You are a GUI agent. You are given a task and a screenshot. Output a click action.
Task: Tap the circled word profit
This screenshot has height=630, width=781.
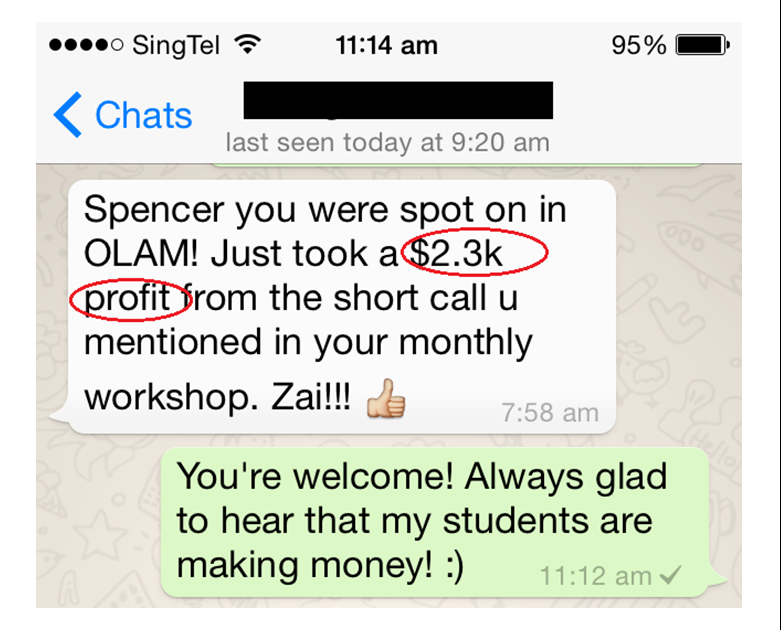(x=127, y=299)
